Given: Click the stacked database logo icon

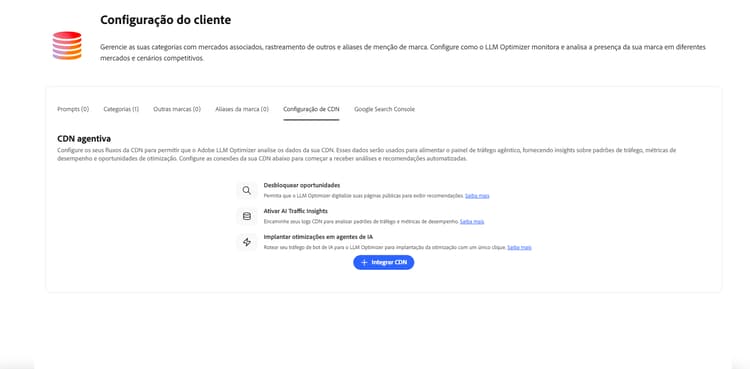Looking at the screenshot, I should (67, 46).
